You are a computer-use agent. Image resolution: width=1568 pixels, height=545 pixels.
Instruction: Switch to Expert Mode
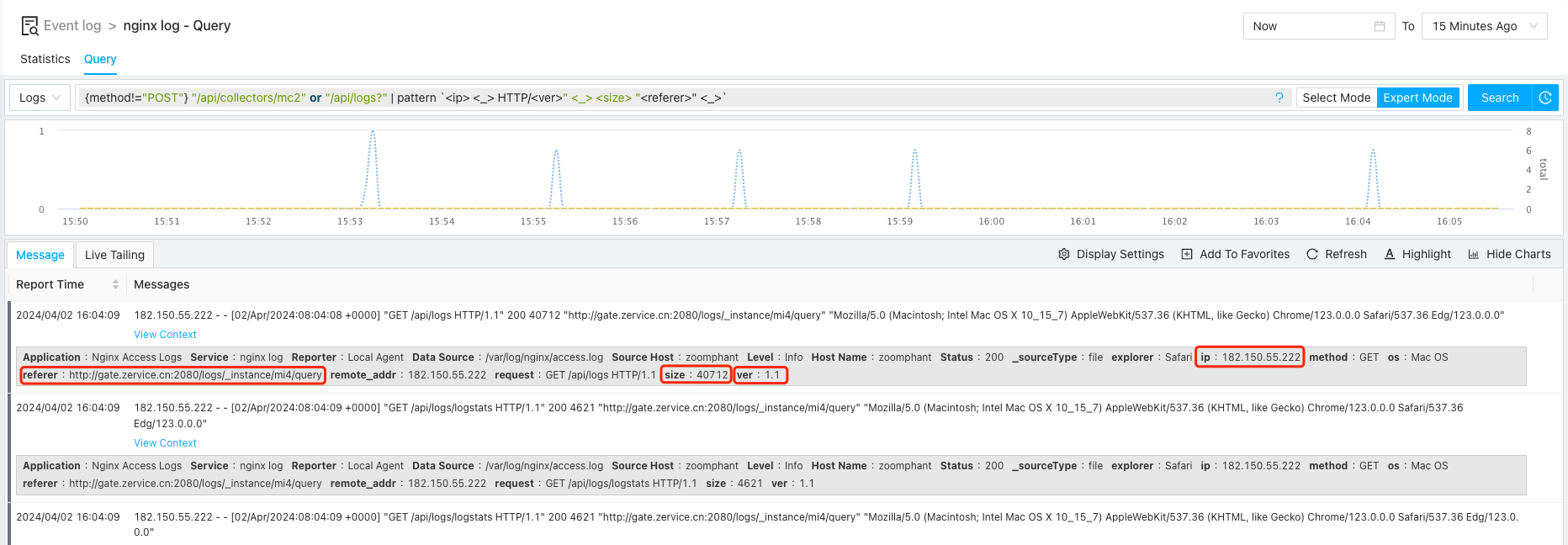click(1417, 98)
